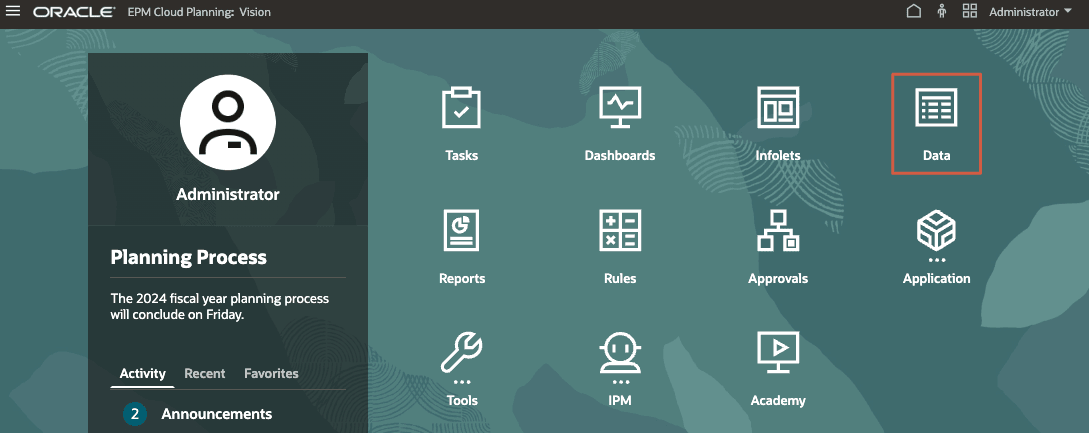
Task: Open the IPM card
Action: click(x=620, y=369)
